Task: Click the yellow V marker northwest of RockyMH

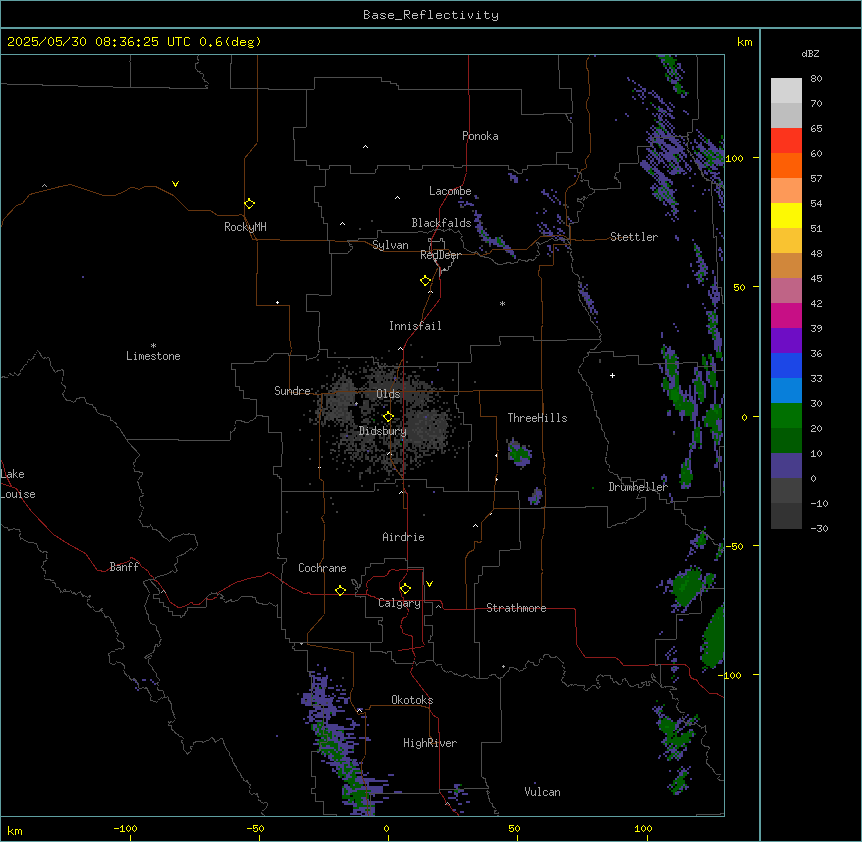Action: tap(175, 184)
